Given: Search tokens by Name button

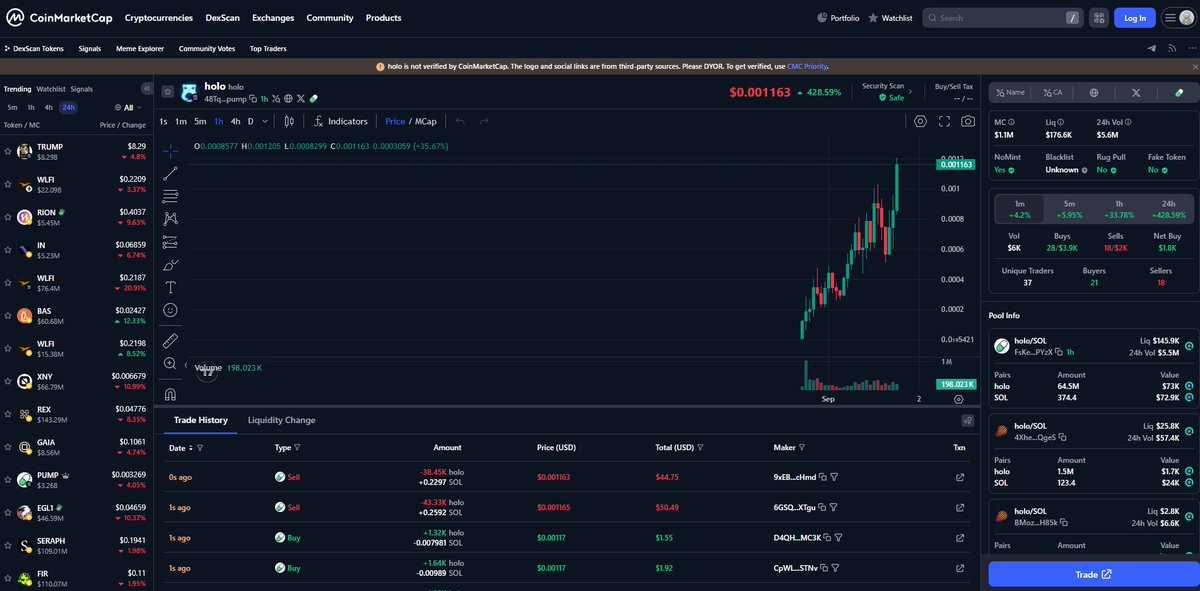Looking at the screenshot, I should click(x=1011, y=92).
